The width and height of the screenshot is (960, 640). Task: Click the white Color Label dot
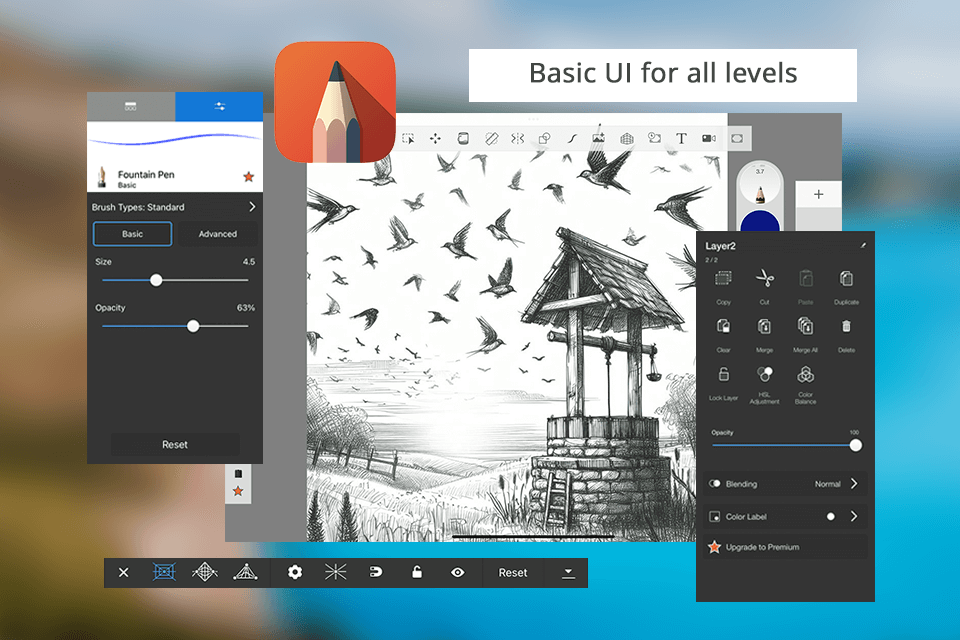(831, 516)
